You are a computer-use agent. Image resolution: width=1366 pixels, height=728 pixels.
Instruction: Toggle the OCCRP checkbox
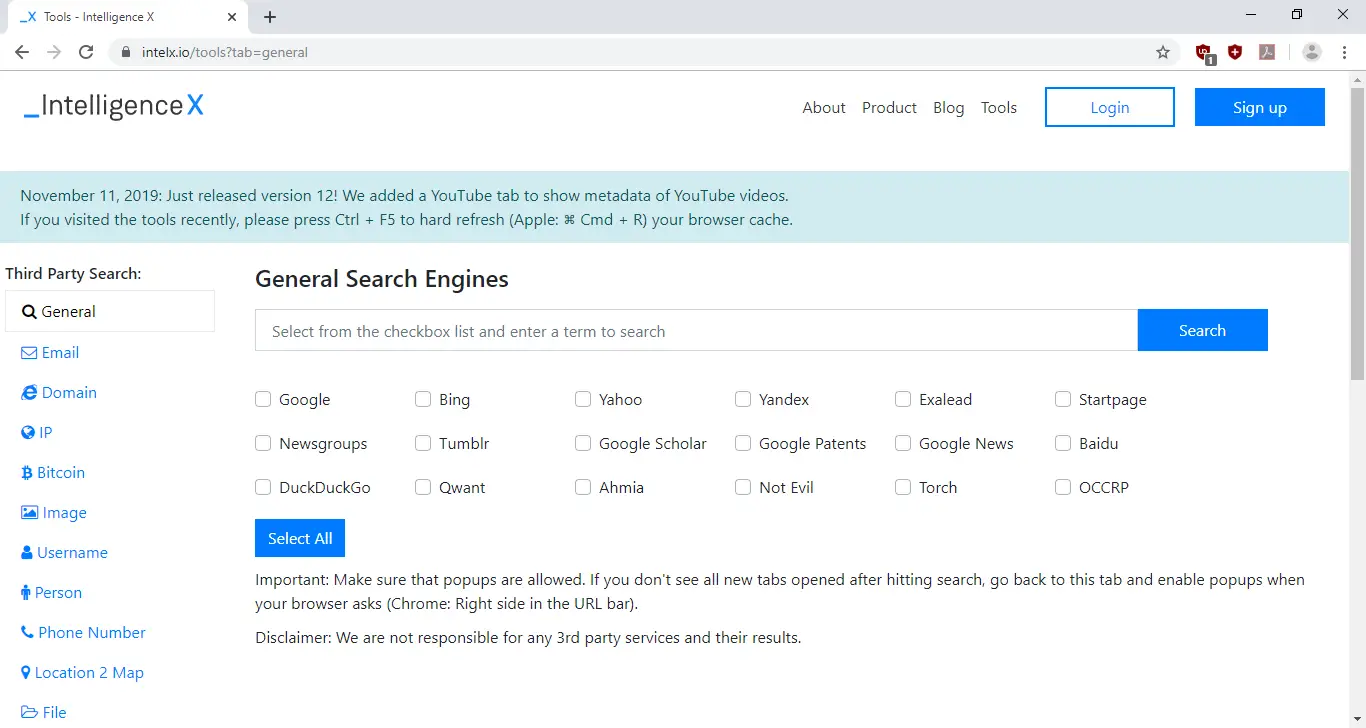coord(1063,487)
